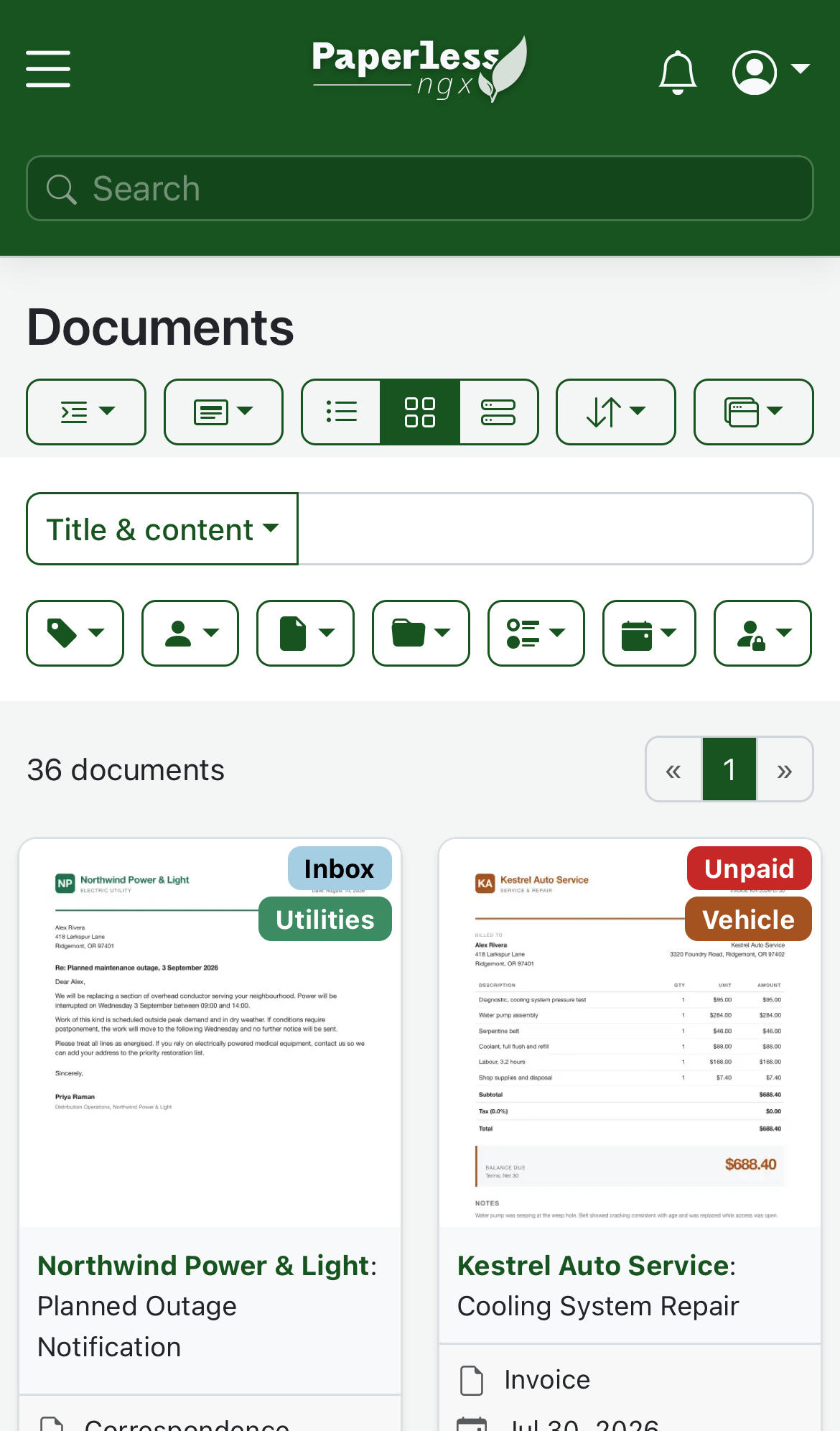Click the magnifier icon in Search bar
The image size is (840, 1431).
[61, 189]
